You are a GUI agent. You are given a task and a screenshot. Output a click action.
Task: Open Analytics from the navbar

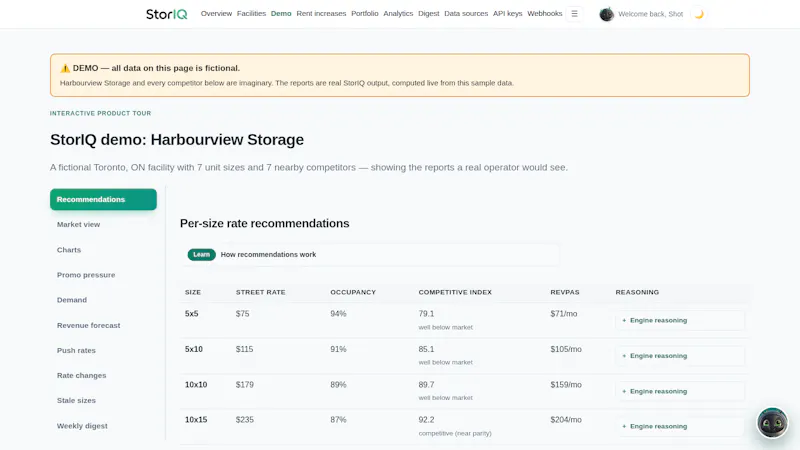(398, 14)
